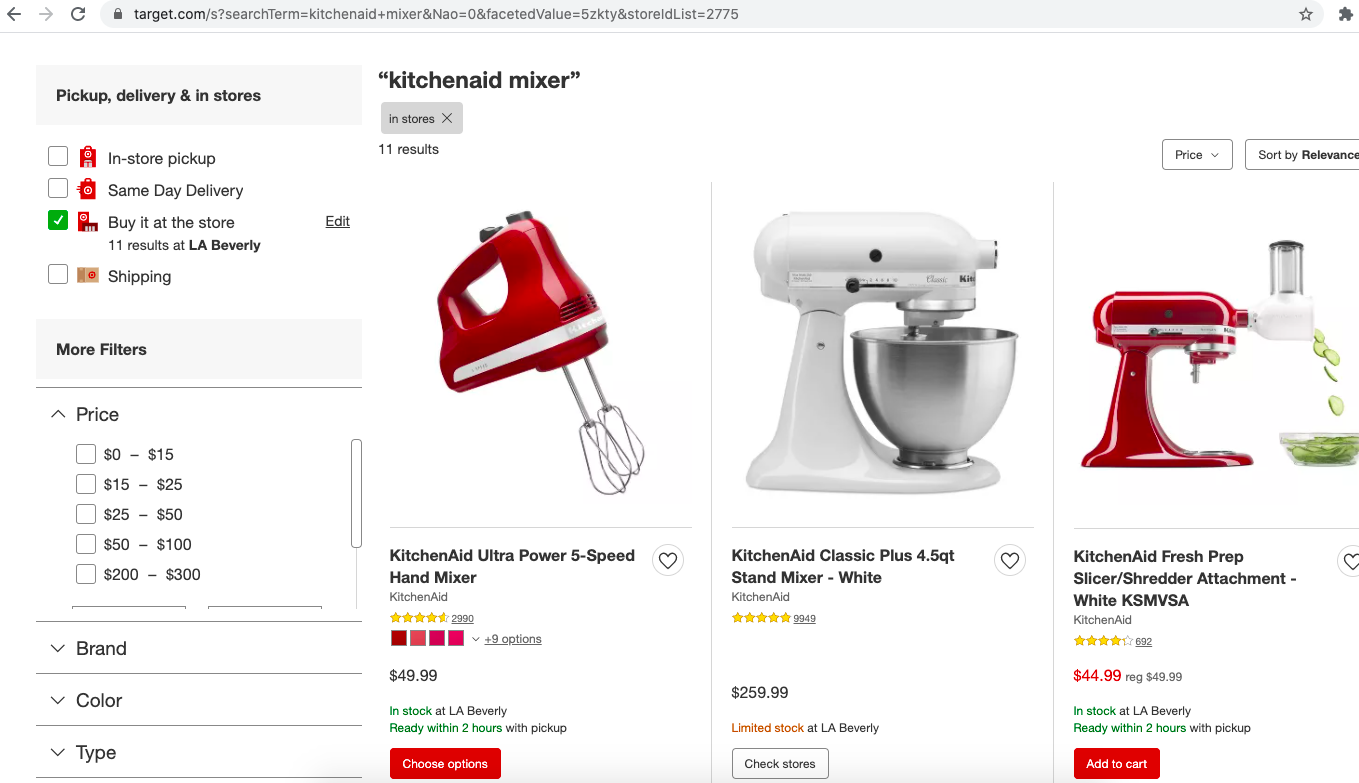Go back using the browser back arrow
The width and height of the screenshot is (1359, 783).
pos(14,15)
